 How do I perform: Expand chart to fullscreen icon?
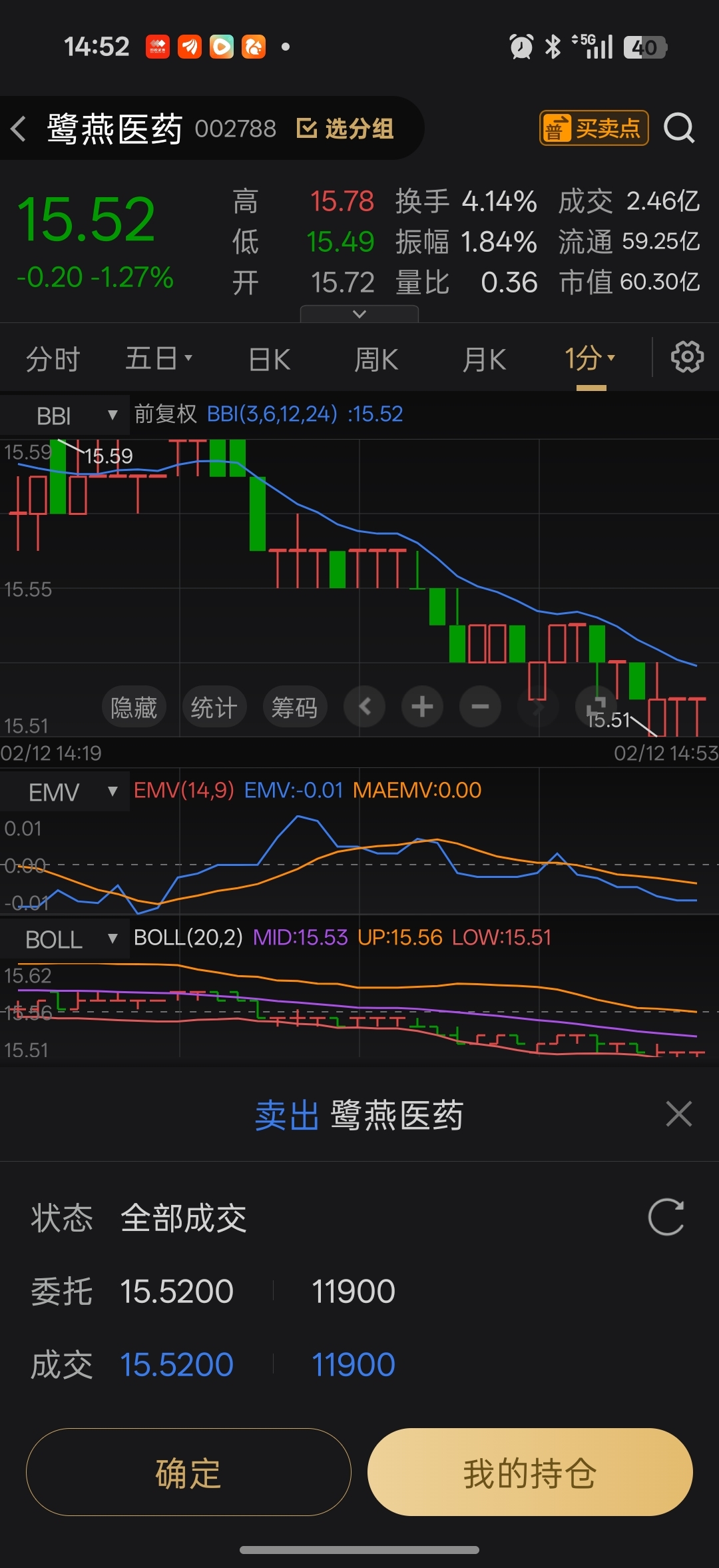pyautogui.click(x=596, y=706)
